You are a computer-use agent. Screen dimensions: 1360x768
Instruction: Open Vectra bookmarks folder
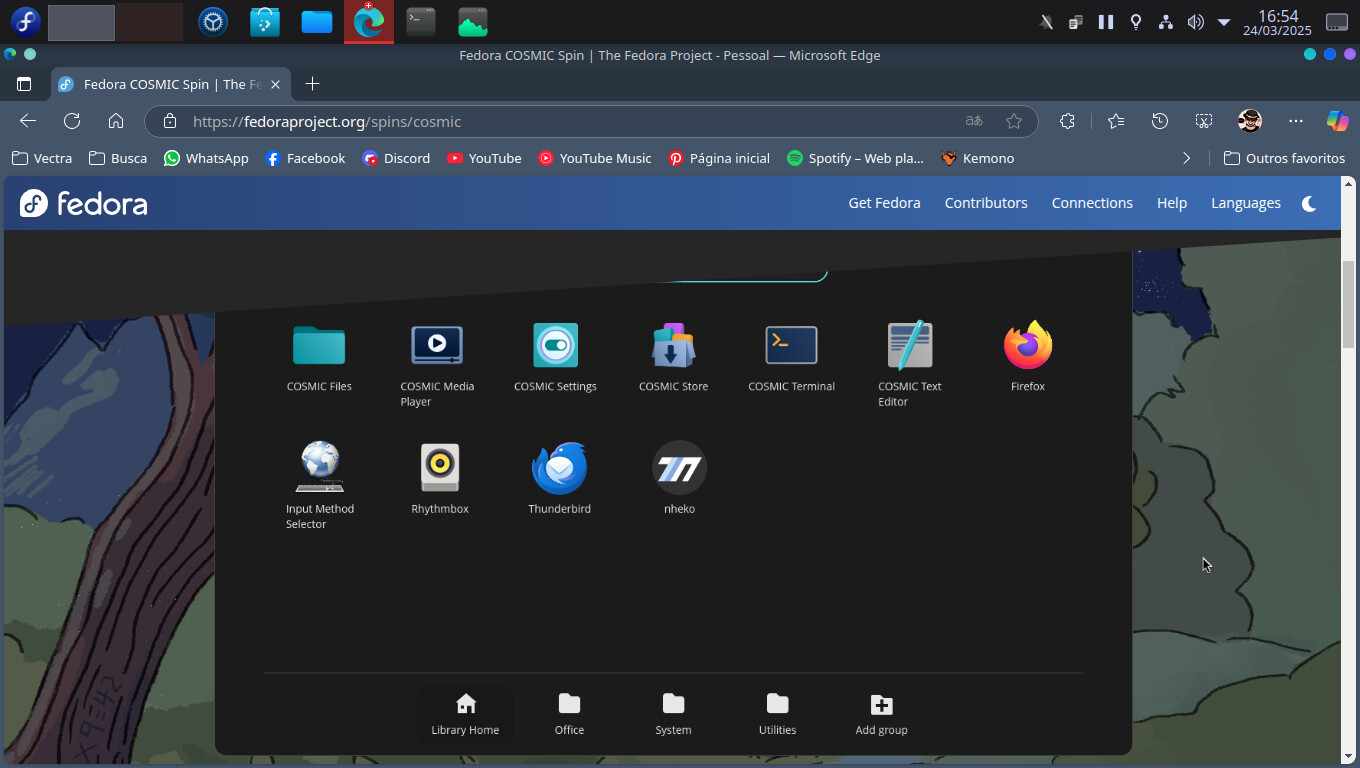(42, 158)
